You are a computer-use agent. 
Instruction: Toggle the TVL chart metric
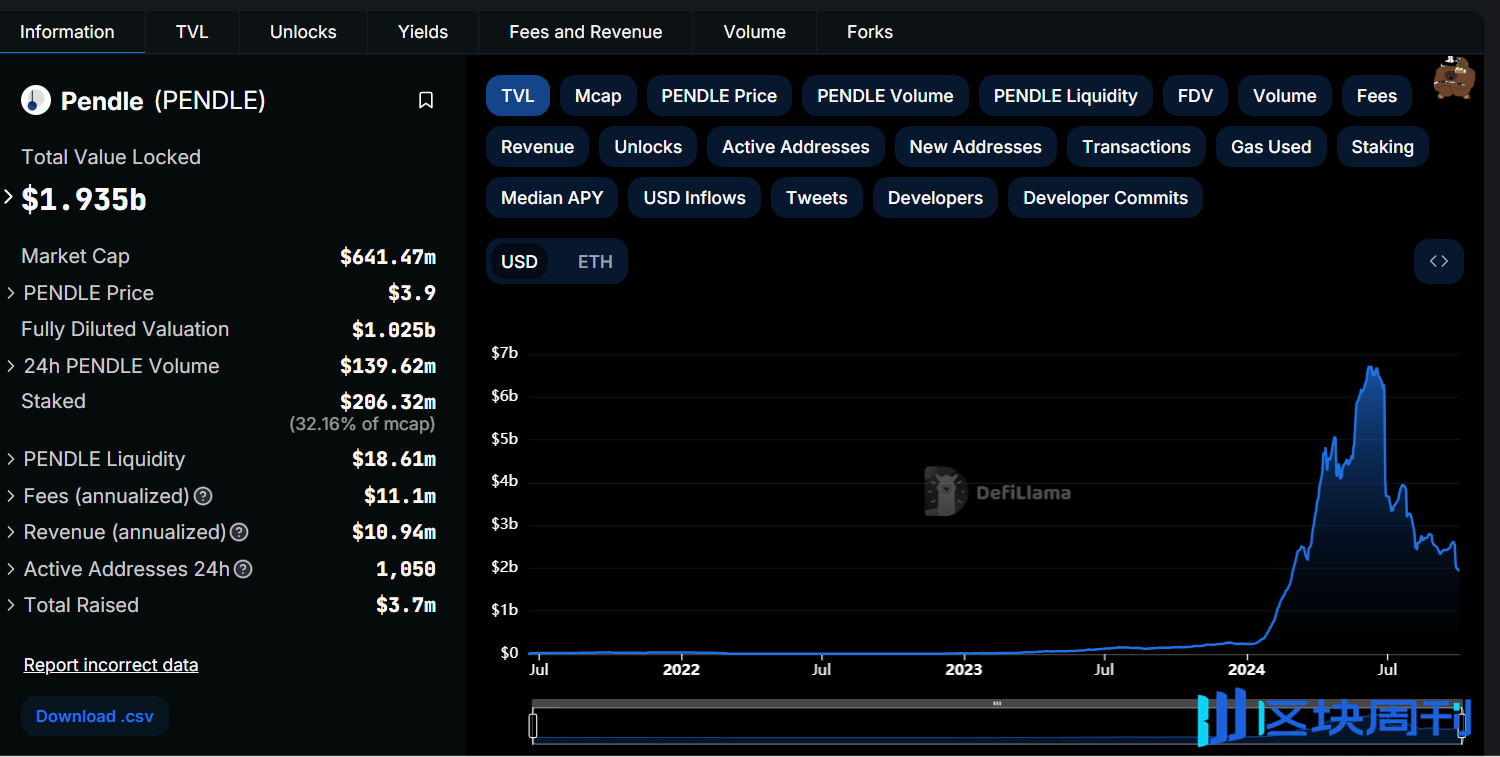518,96
